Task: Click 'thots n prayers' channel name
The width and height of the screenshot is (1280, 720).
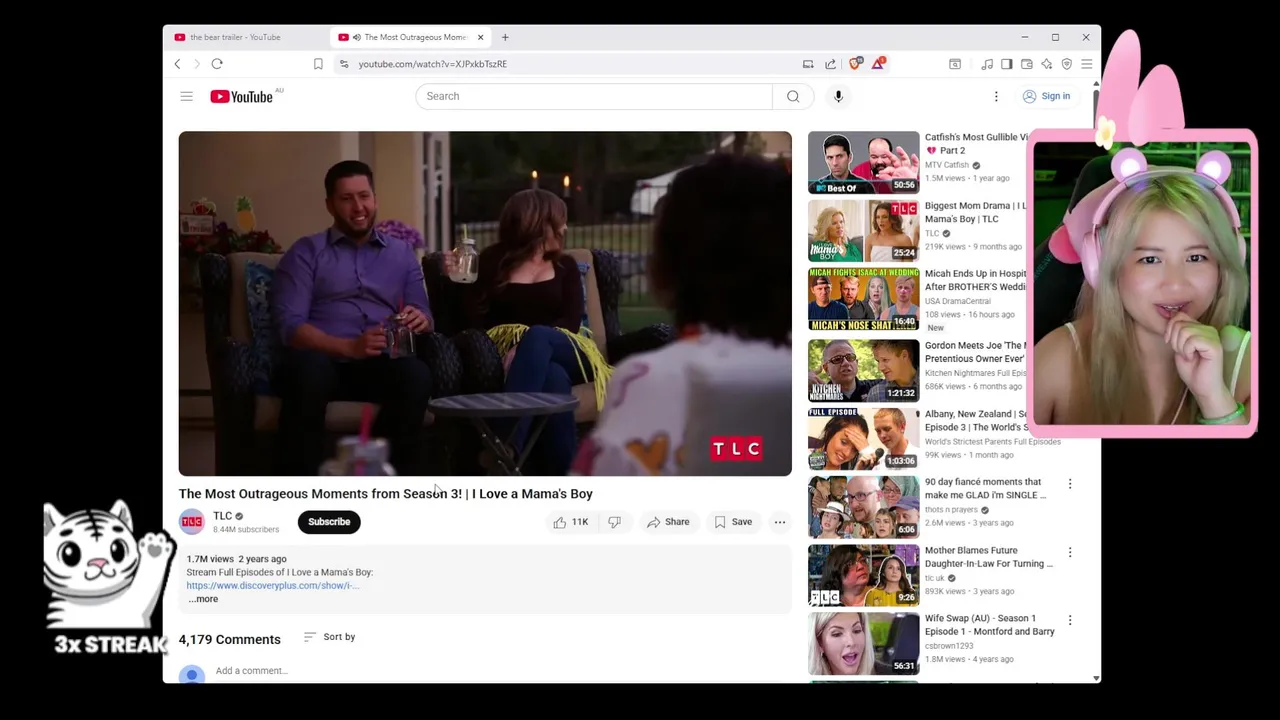Action: point(951,510)
